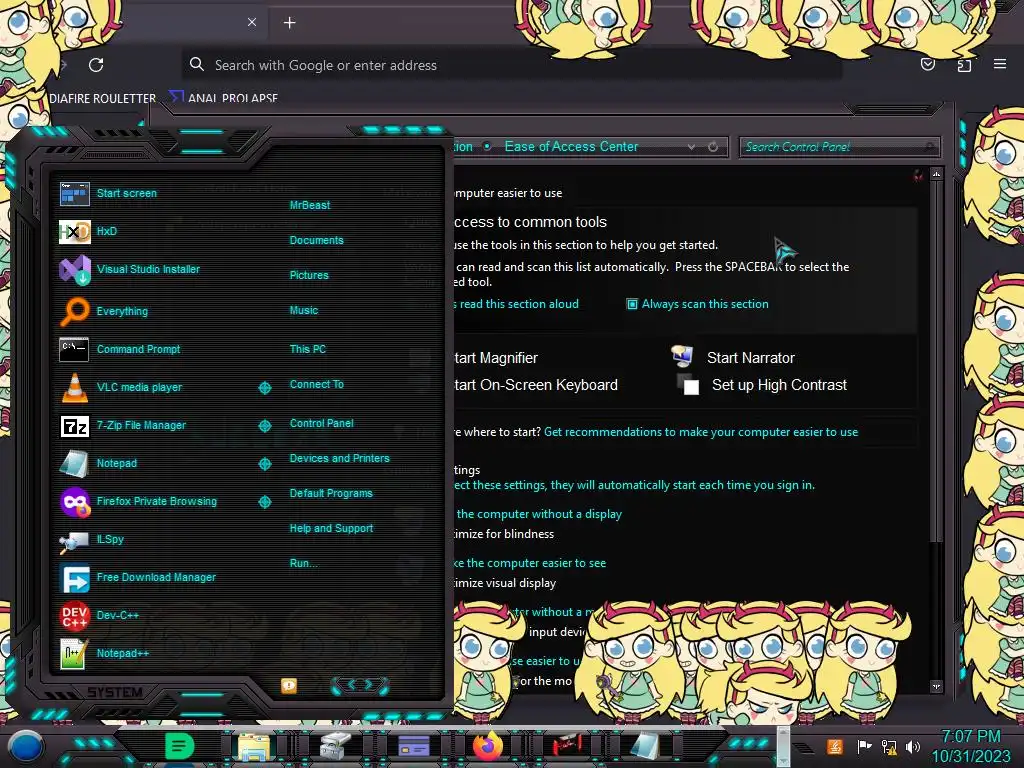Open This PC

[308, 349]
